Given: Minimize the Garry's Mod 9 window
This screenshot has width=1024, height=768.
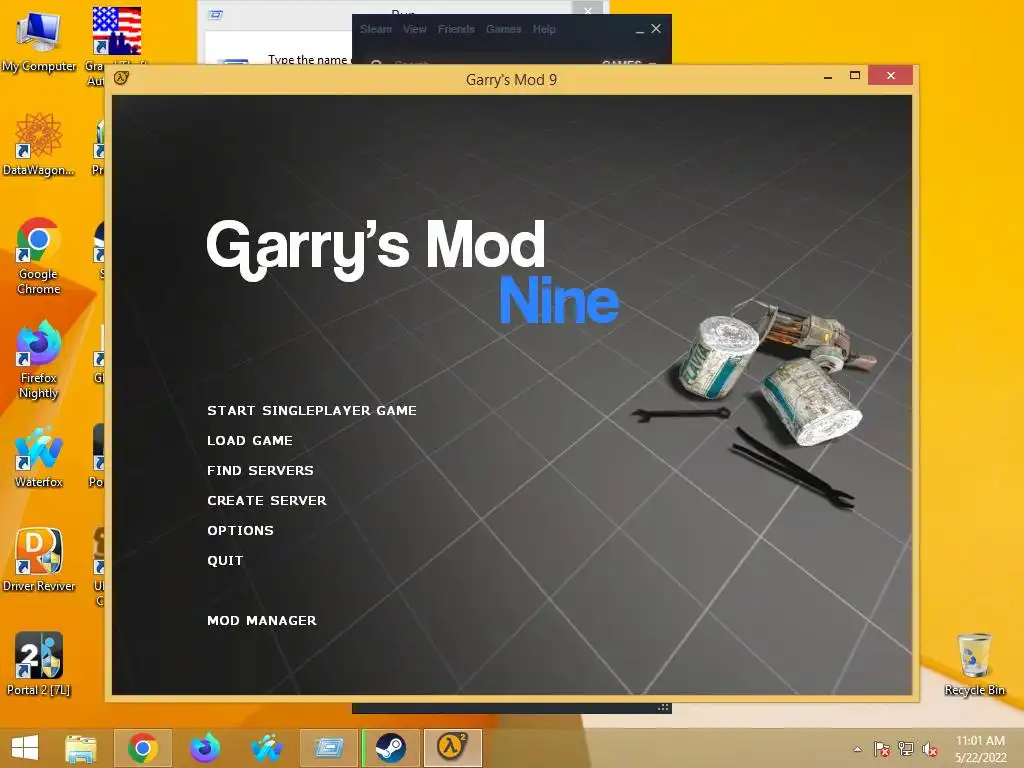Looking at the screenshot, I should (828, 76).
